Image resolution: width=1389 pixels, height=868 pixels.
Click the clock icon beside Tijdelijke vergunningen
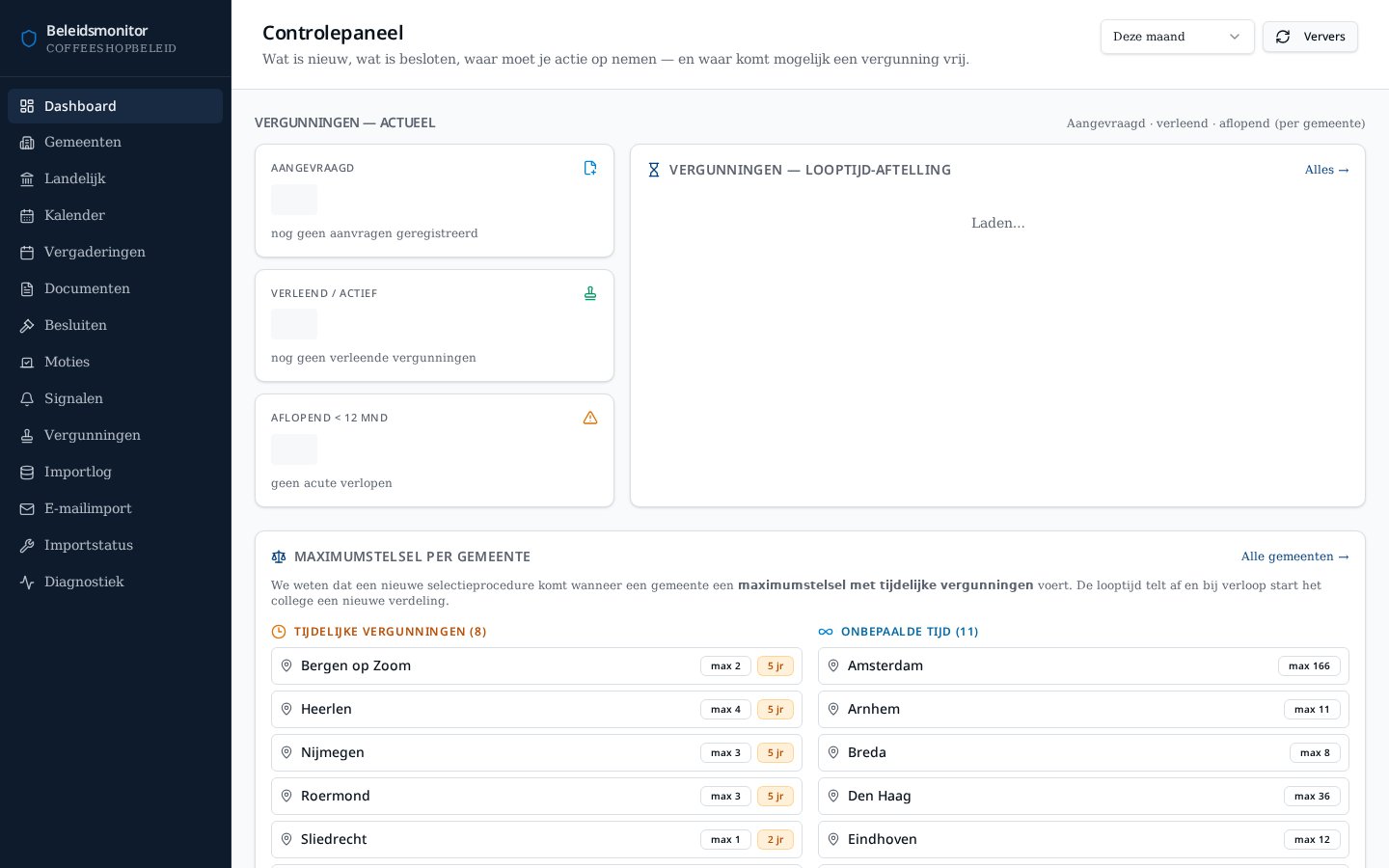(279, 632)
